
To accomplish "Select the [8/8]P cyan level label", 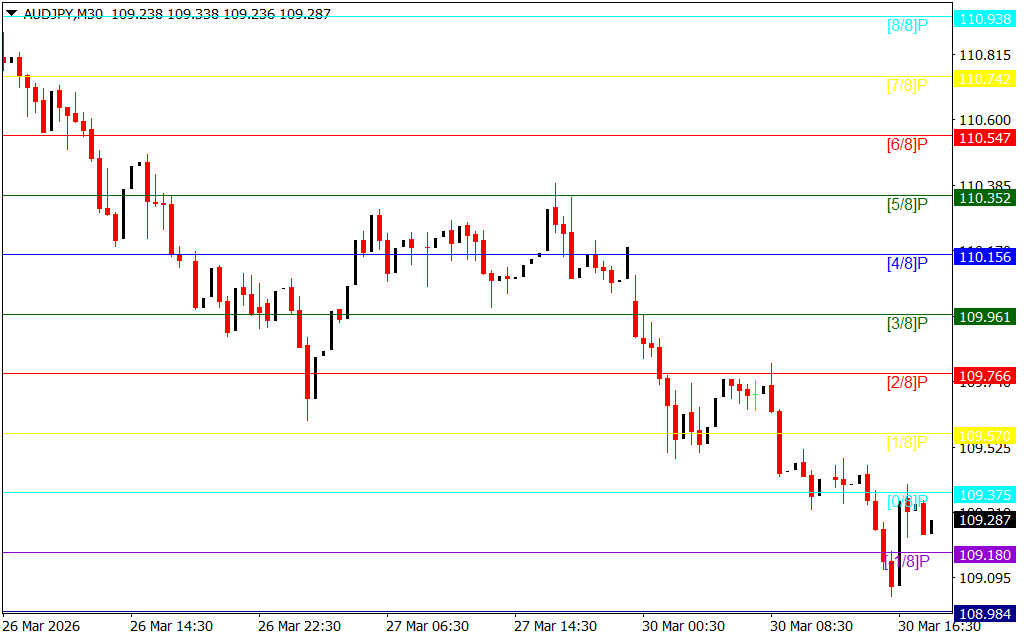I will [x=907, y=26].
